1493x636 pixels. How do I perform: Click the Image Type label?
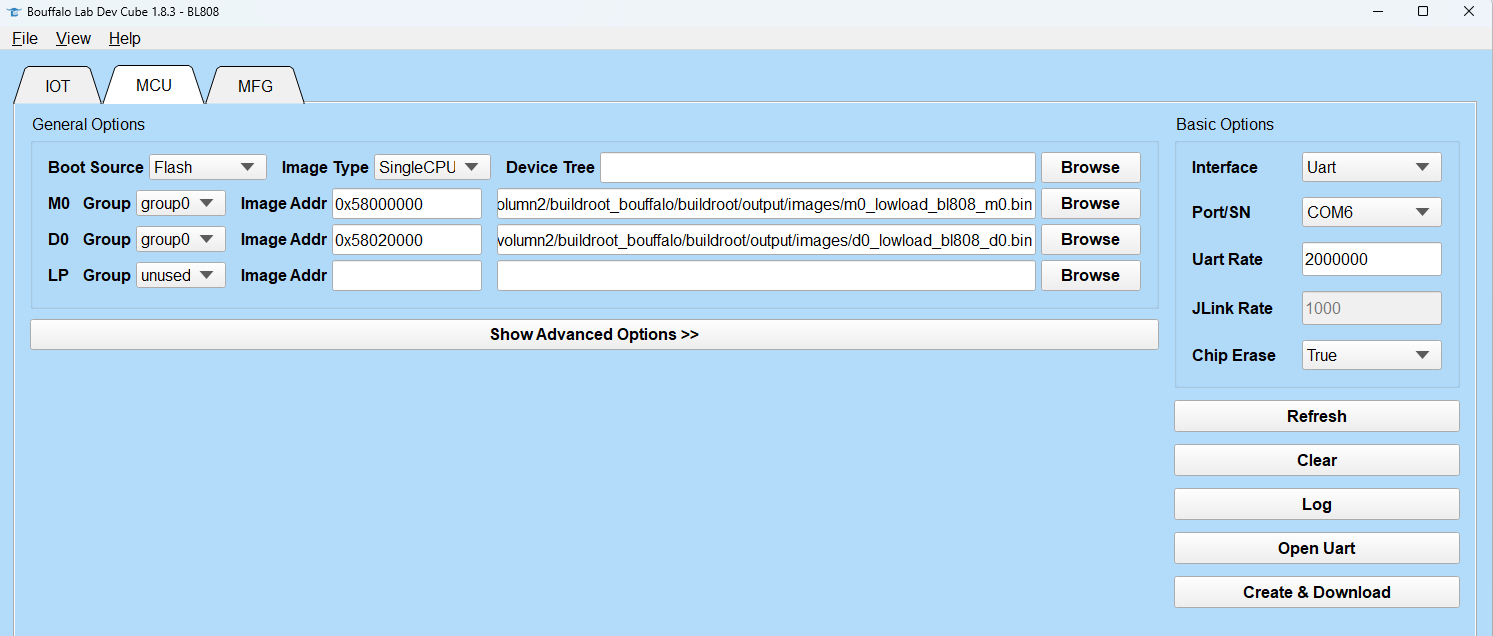point(325,167)
